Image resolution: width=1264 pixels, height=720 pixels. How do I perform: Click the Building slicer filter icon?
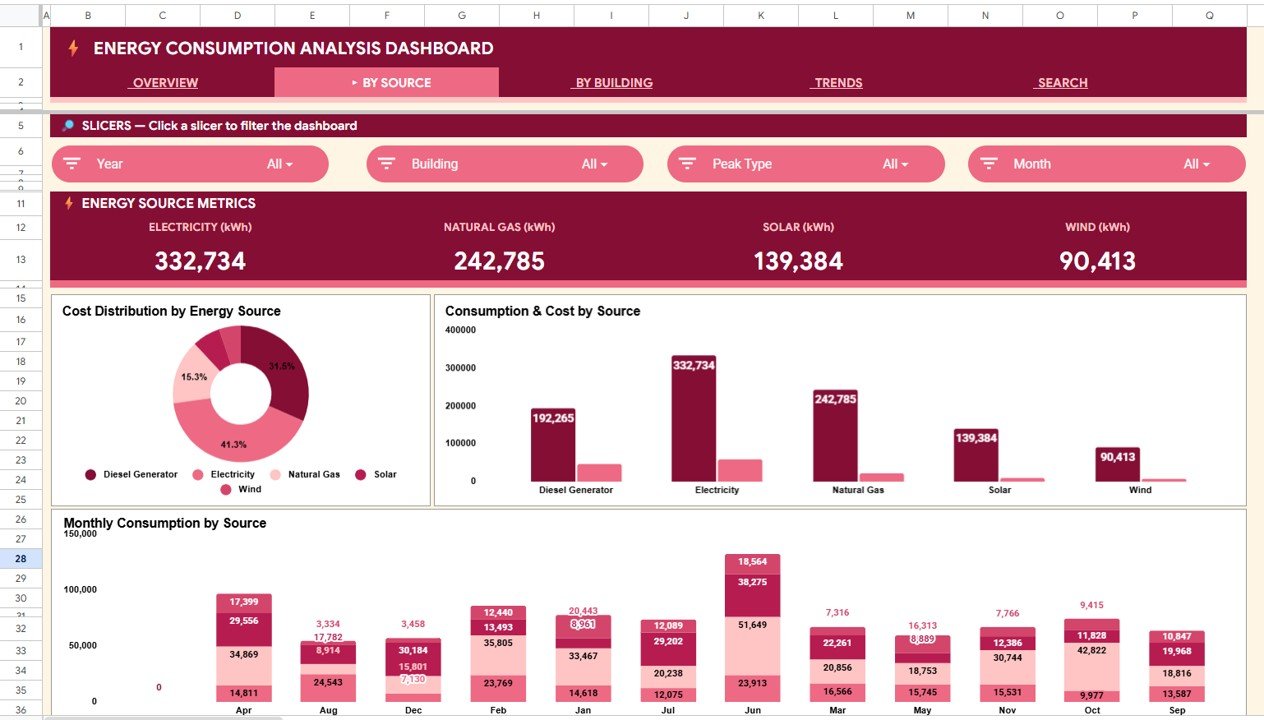[x=387, y=164]
